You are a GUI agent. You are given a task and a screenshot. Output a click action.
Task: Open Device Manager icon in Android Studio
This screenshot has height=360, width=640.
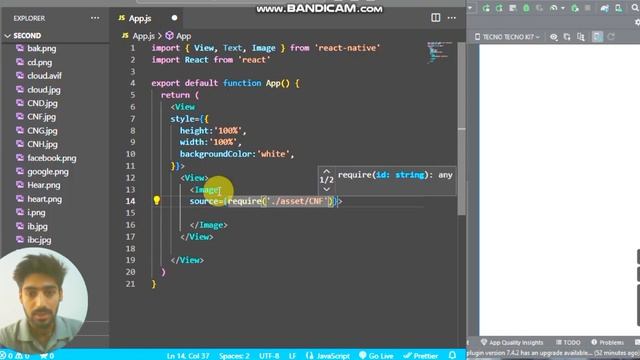pos(619,8)
